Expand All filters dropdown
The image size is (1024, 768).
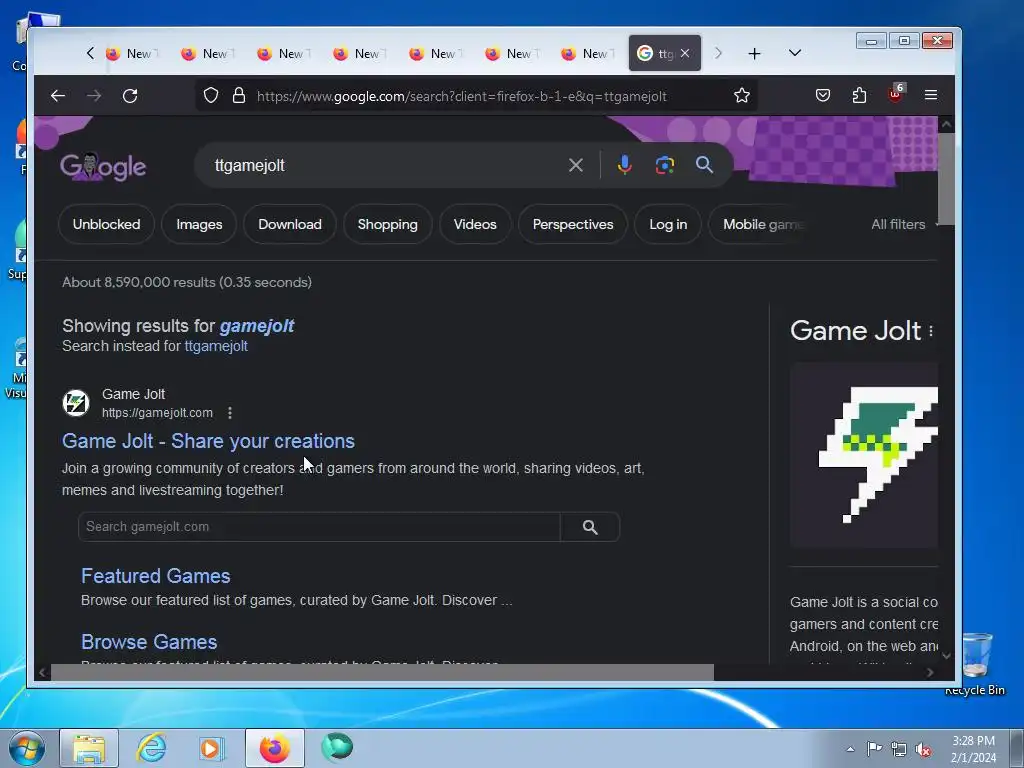click(904, 224)
